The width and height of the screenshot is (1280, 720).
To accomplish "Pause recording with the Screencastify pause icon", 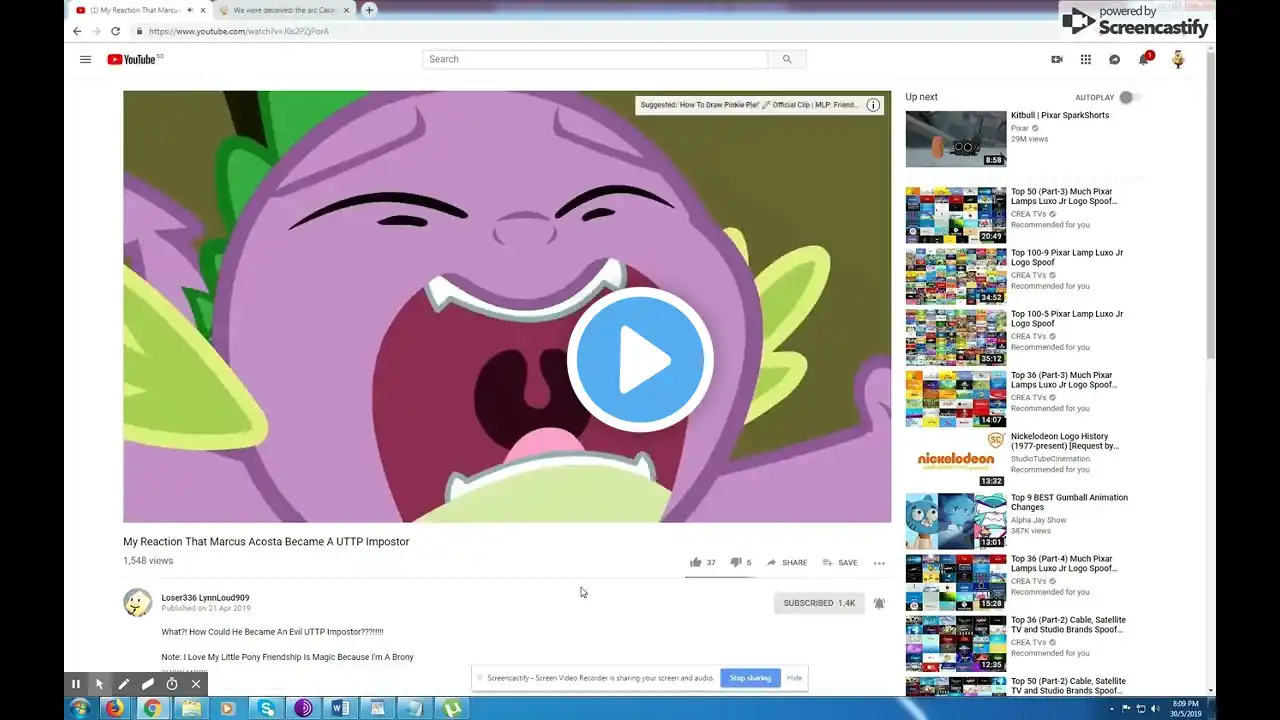I will [76, 684].
